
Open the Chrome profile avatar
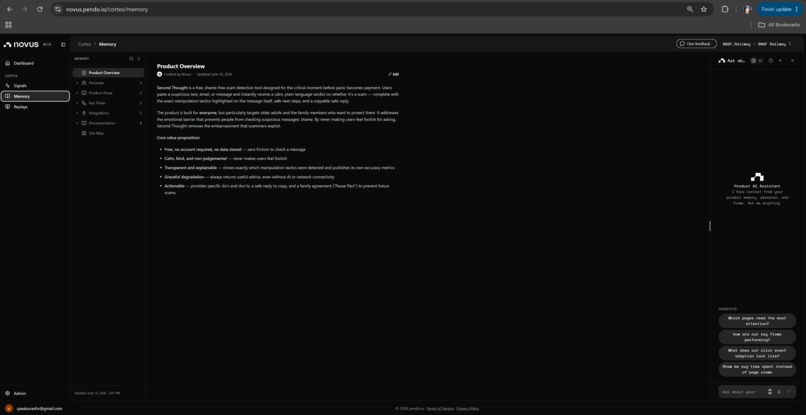[x=747, y=9]
